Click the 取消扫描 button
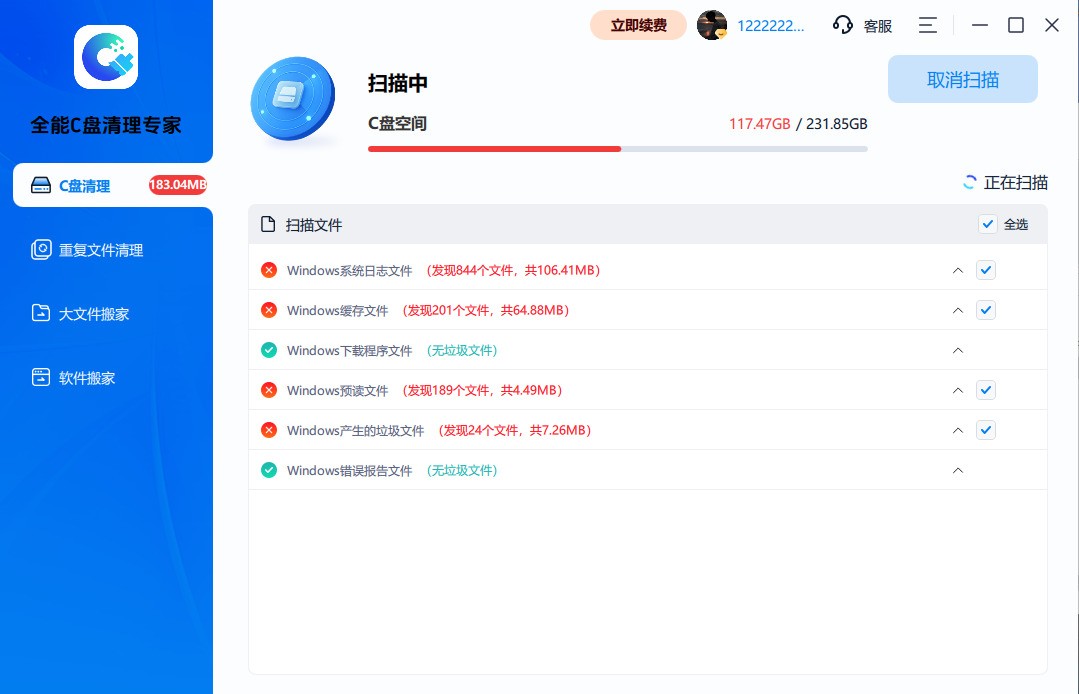This screenshot has width=1079, height=694. pos(963,80)
